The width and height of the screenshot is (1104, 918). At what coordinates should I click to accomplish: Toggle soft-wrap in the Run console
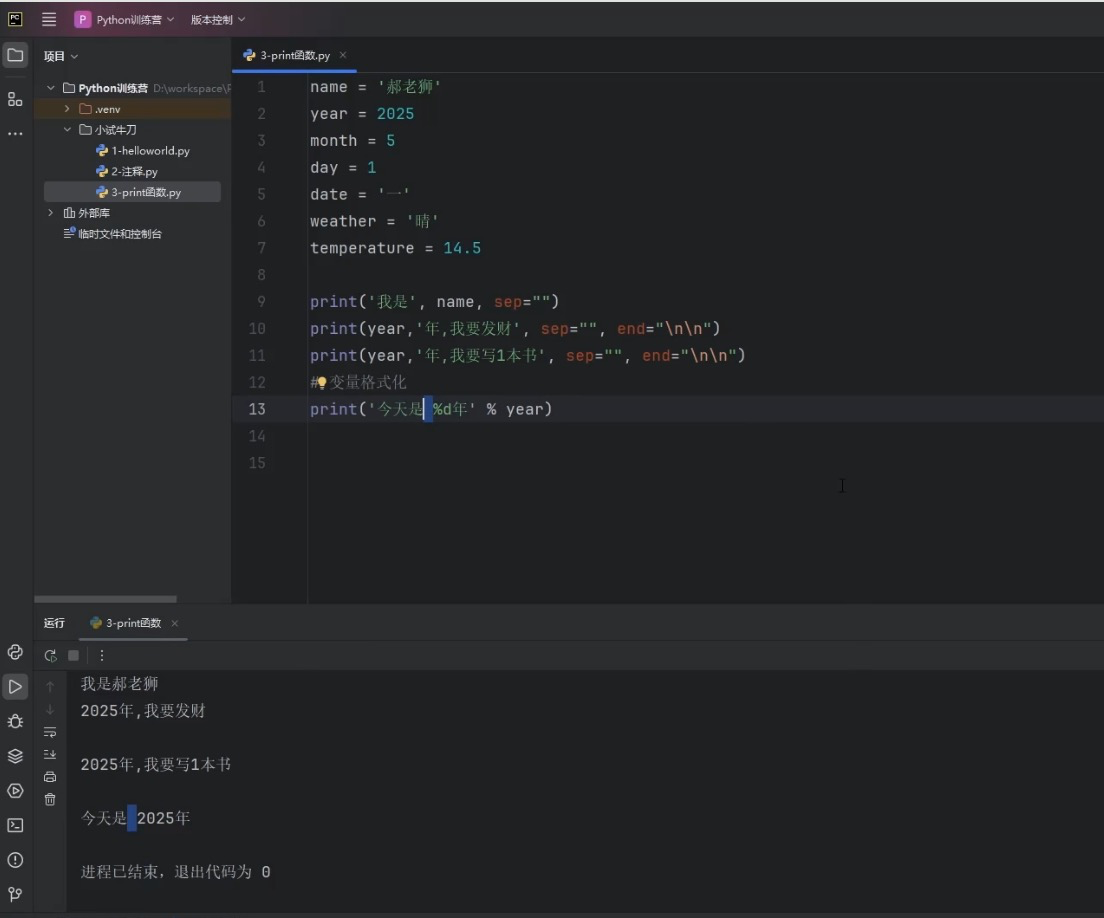click(x=50, y=732)
